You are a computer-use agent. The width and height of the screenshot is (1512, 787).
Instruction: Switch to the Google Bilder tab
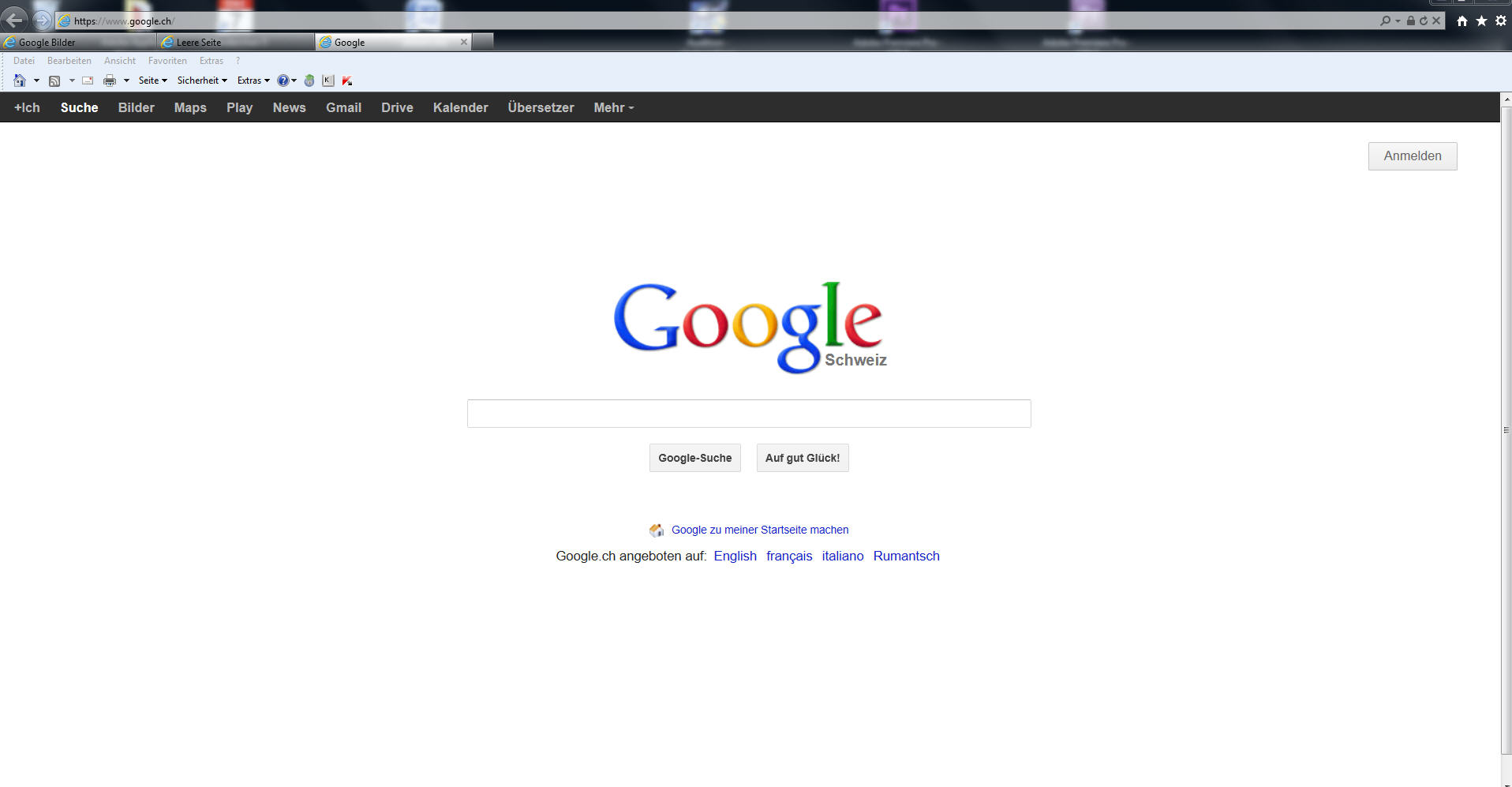click(x=78, y=43)
